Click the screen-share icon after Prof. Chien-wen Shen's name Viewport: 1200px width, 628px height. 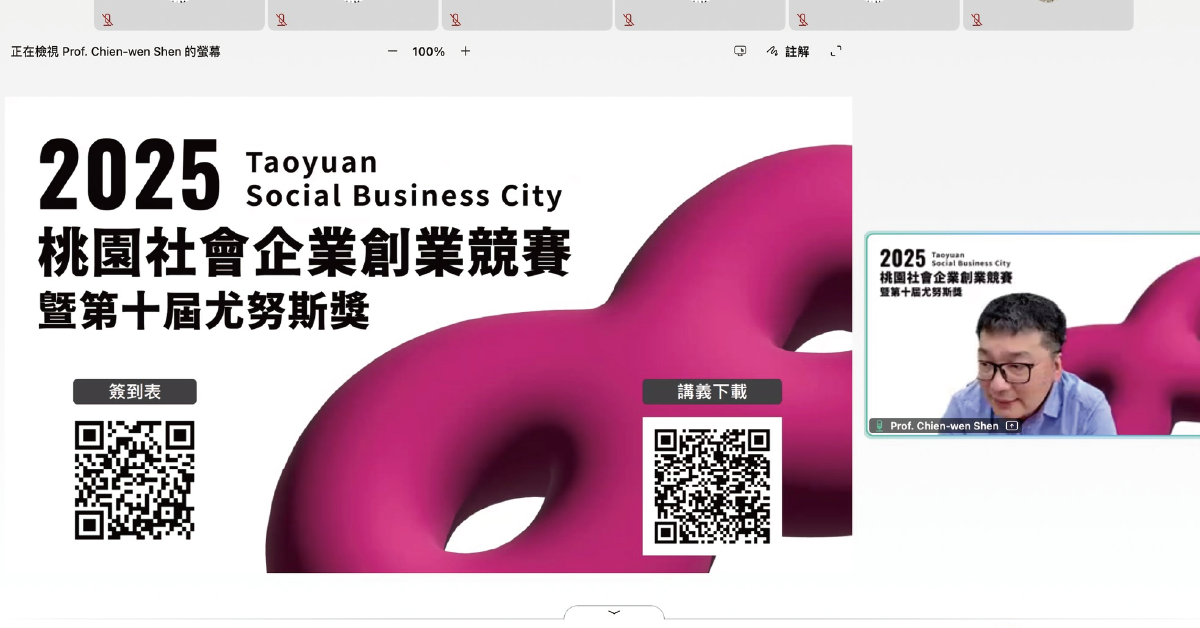click(x=1012, y=426)
